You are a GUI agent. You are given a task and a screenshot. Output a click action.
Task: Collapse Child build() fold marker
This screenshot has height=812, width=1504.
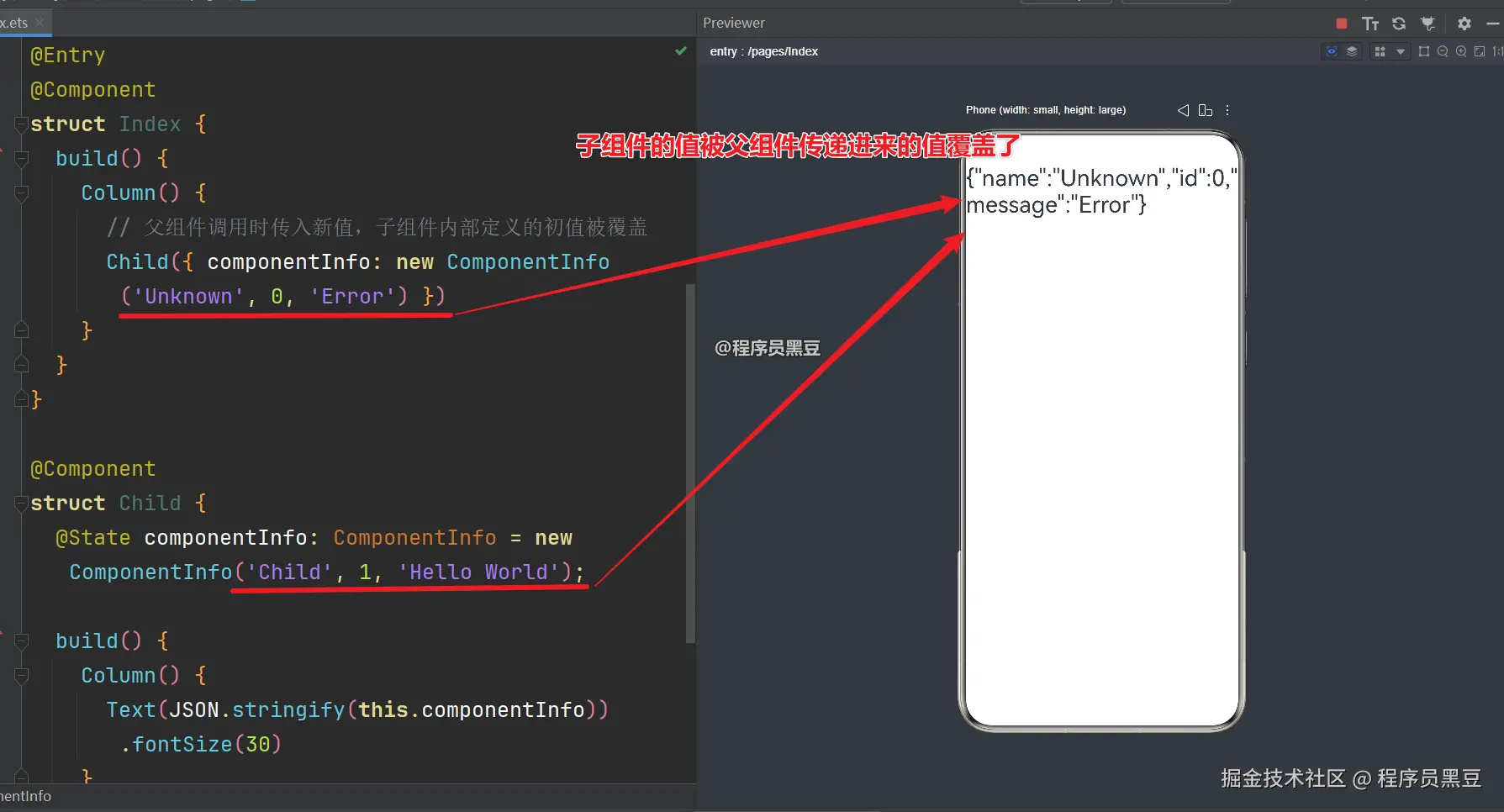pos(21,641)
